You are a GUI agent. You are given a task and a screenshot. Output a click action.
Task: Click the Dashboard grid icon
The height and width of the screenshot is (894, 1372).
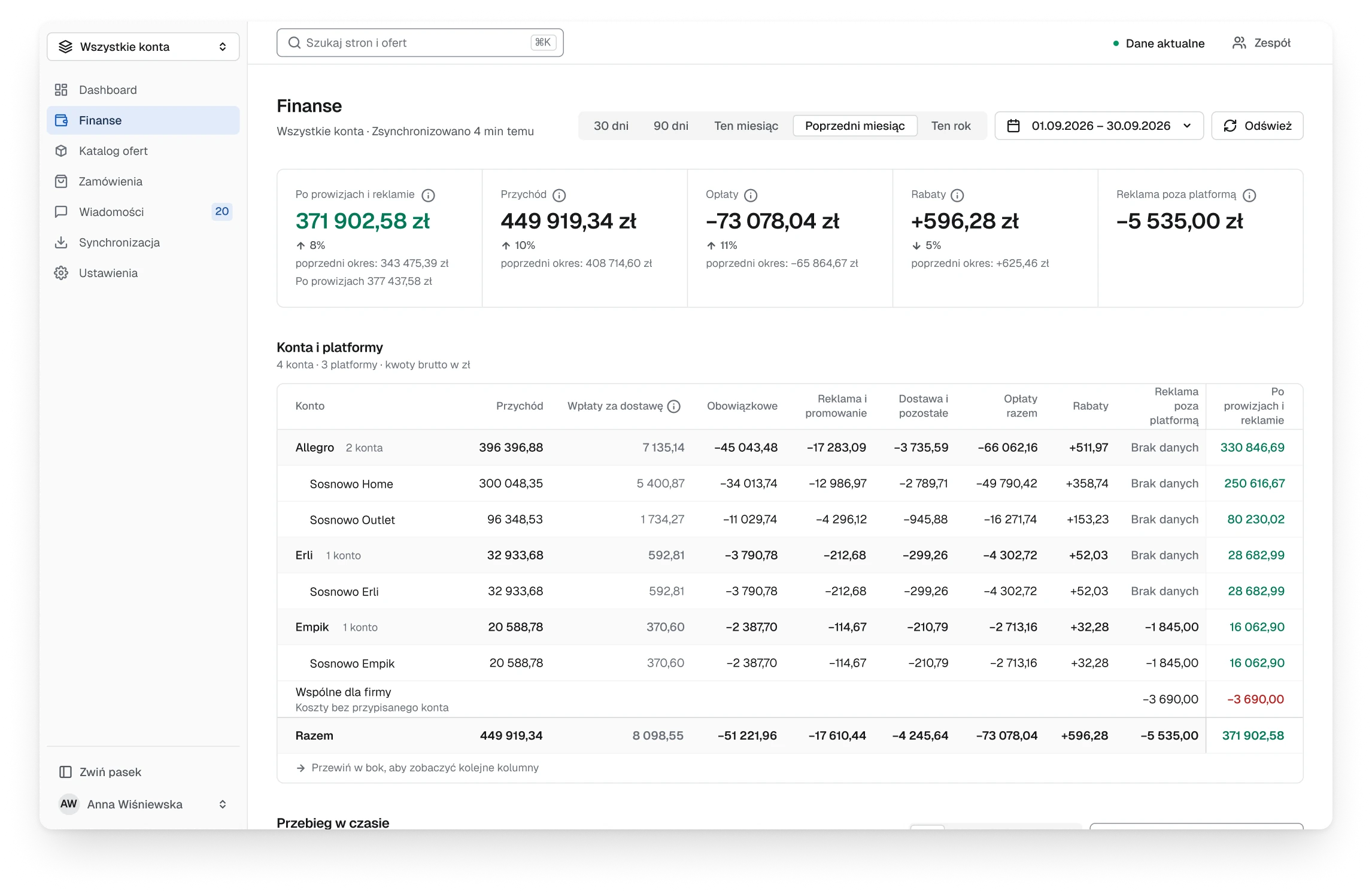click(61, 90)
